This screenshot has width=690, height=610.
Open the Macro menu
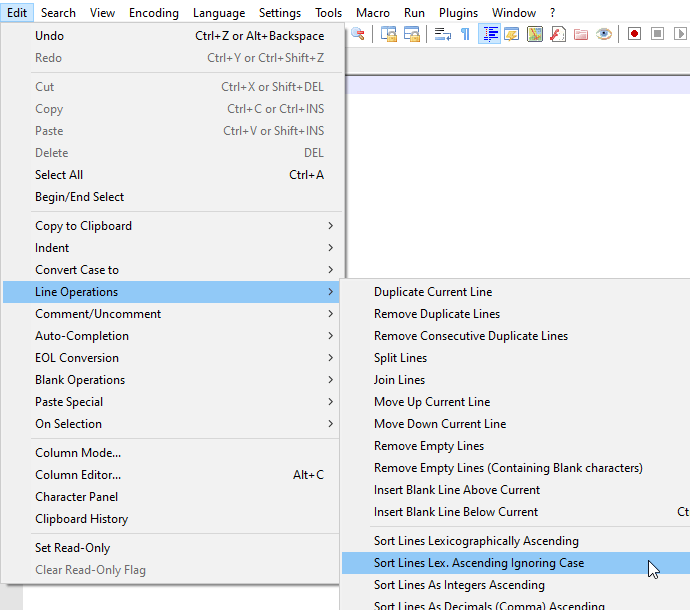[x=373, y=13]
